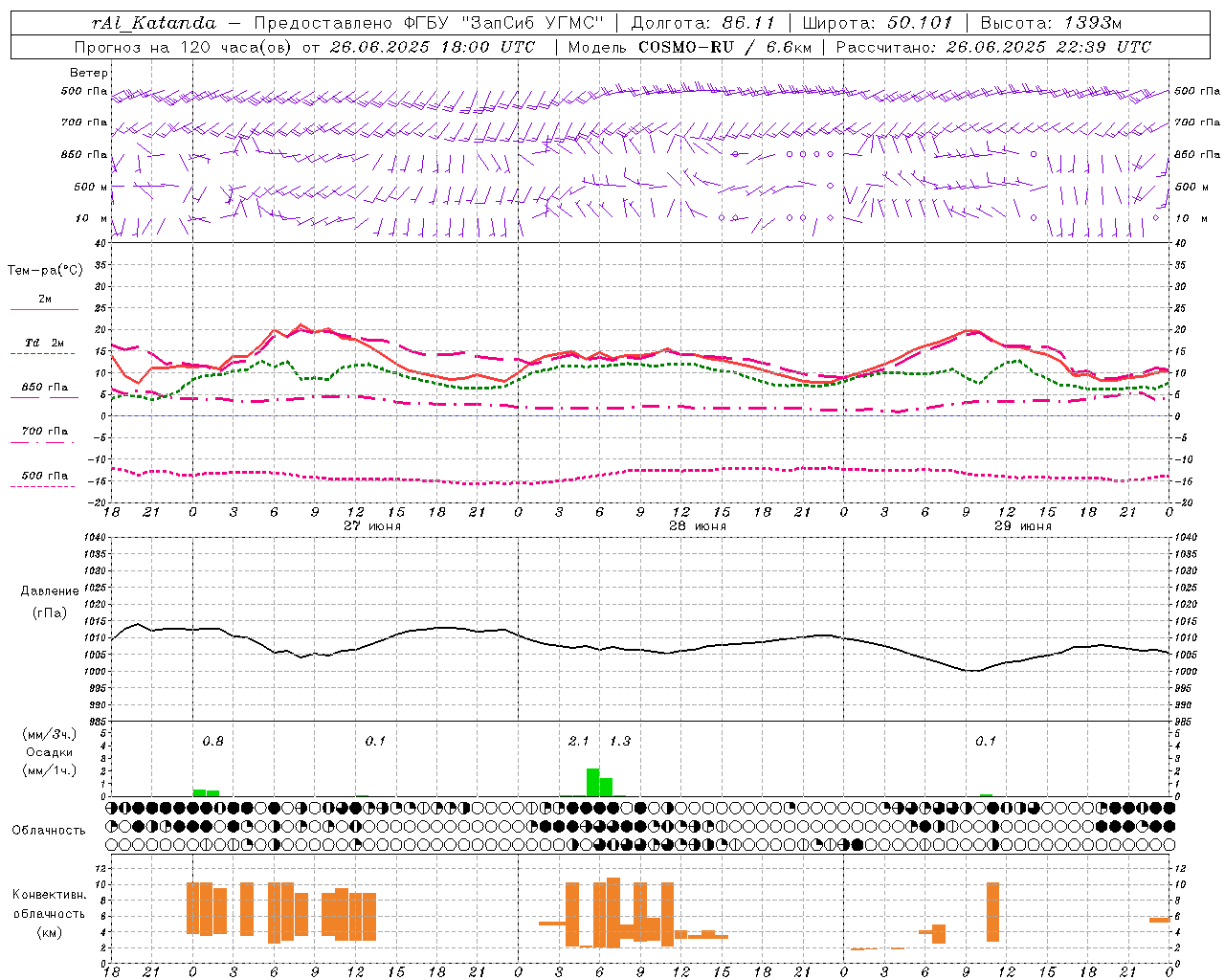The height and width of the screenshot is (980, 1225).
Task: Click the "Тем-ра(°C)" temperature panel label
Action: point(45,271)
